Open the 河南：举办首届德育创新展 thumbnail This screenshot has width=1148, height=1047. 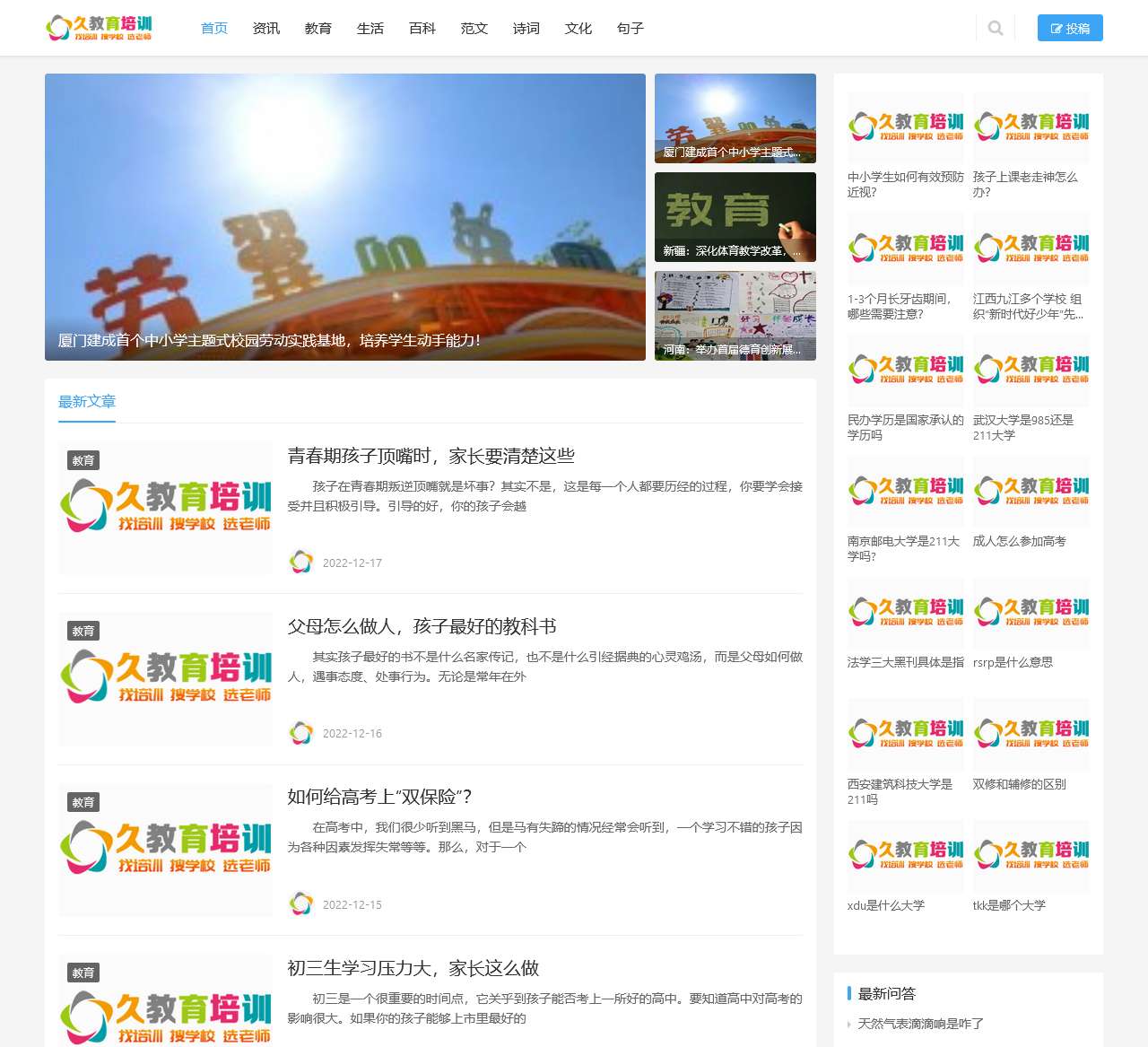click(735, 316)
